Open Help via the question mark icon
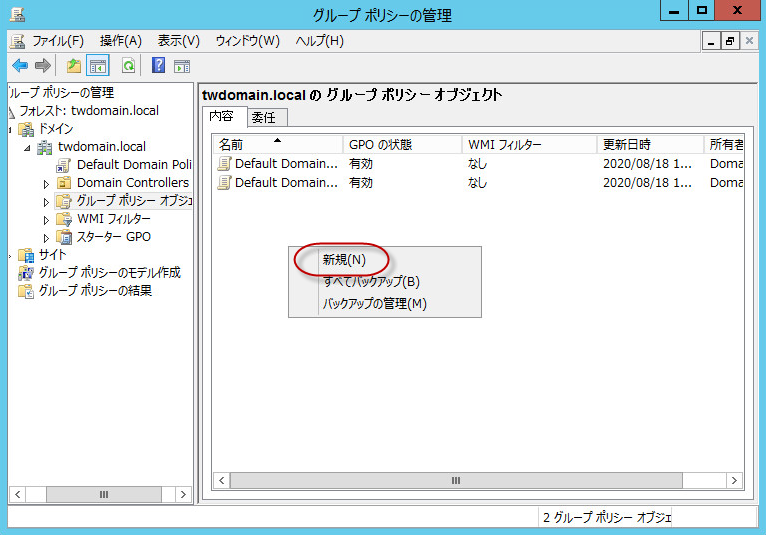 pyautogui.click(x=158, y=66)
